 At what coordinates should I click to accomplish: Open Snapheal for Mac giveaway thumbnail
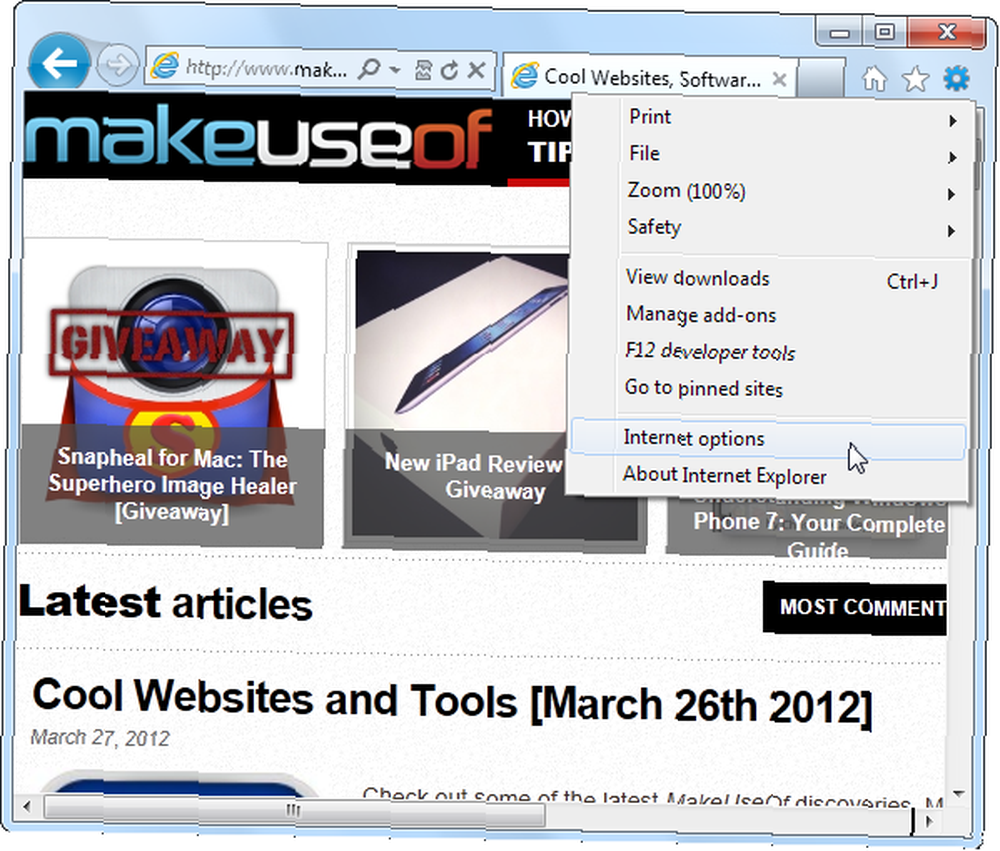172,394
